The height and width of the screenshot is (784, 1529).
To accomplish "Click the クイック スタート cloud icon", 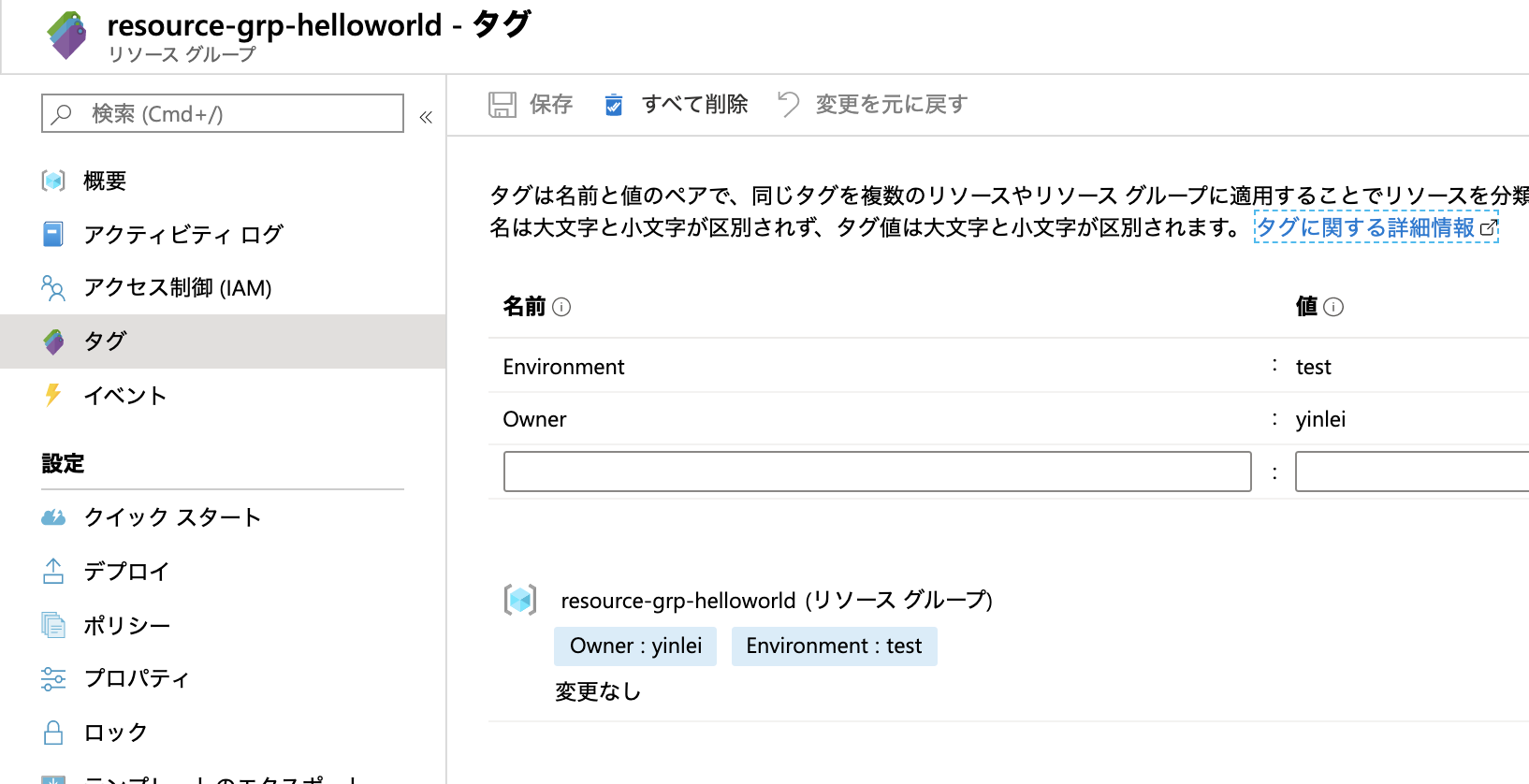I will click(53, 517).
